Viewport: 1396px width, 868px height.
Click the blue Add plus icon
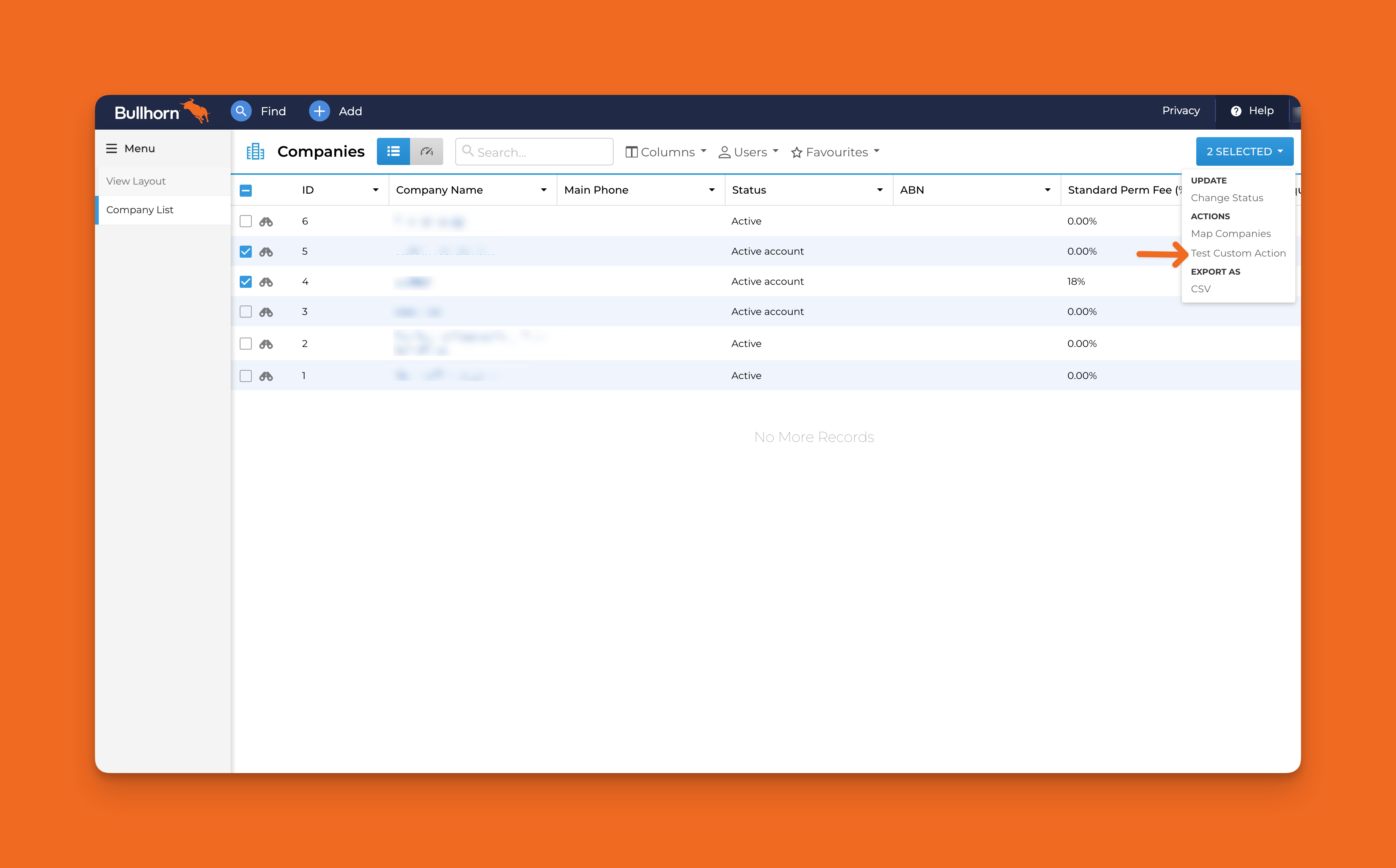tap(319, 111)
